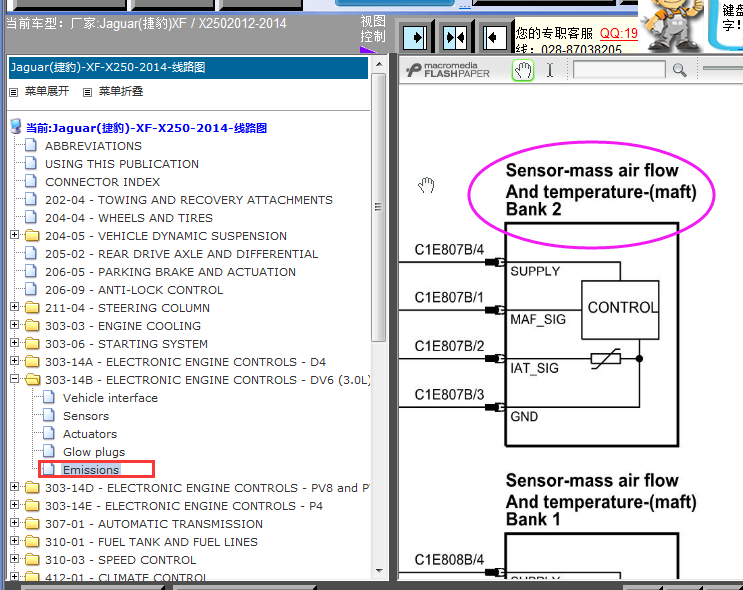Click the tree panel vertical scrollbar thumb
743x590 pixels.
coord(379,207)
